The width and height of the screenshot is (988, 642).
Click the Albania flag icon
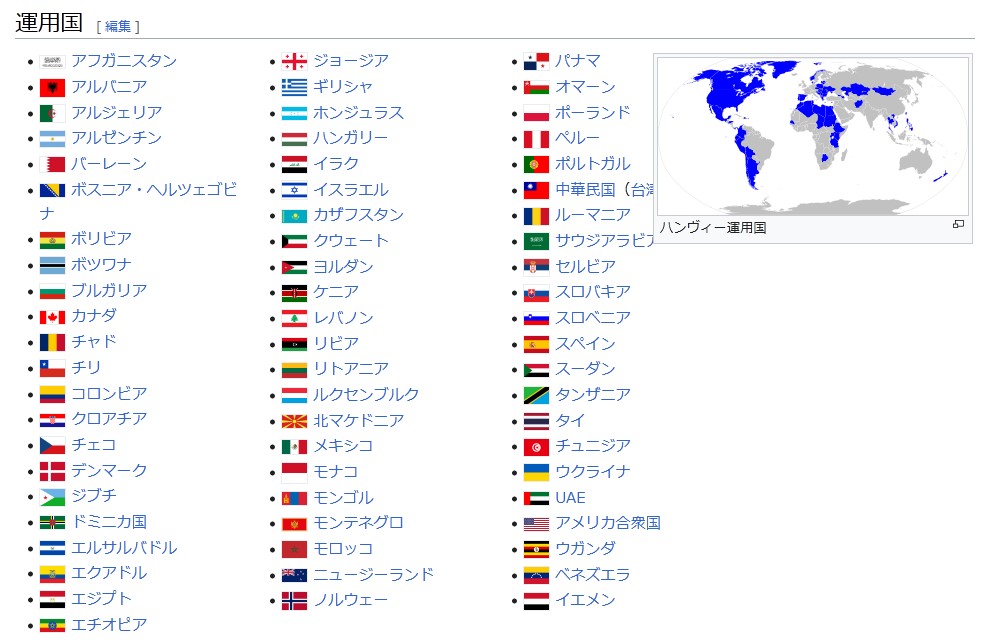tap(52, 87)
